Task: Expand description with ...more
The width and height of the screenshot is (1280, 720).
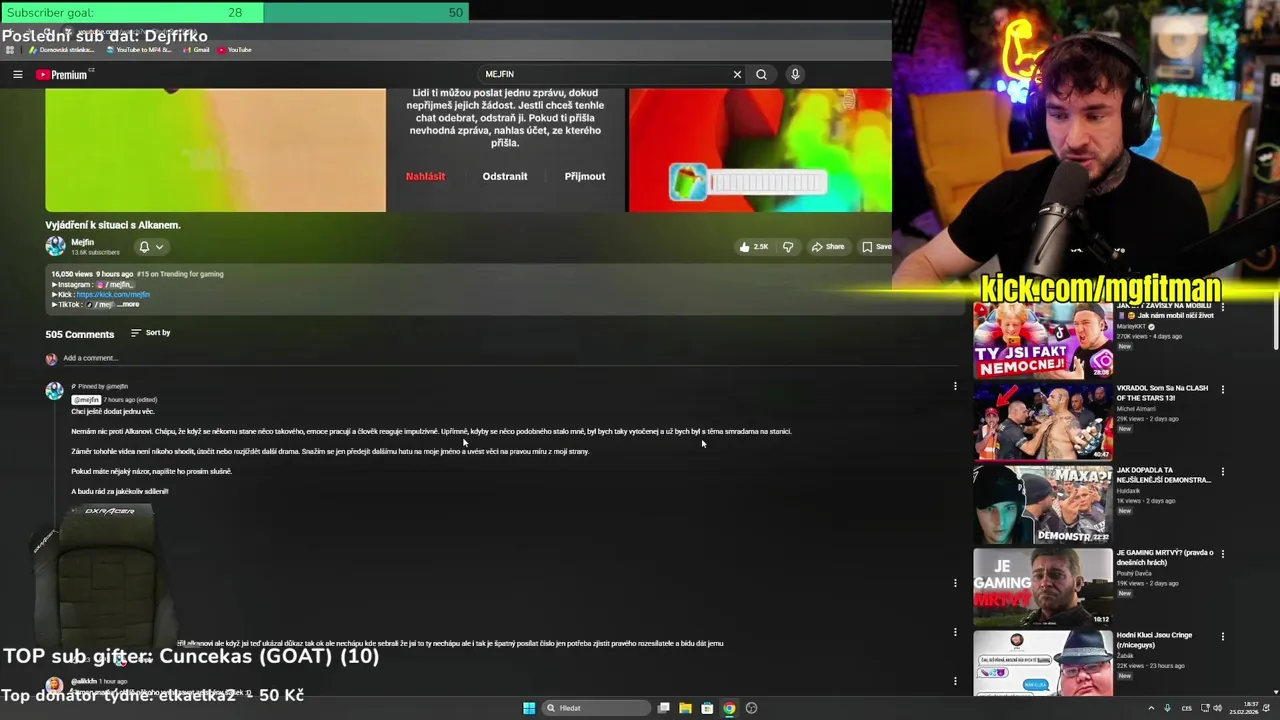Action: (129, 304)
